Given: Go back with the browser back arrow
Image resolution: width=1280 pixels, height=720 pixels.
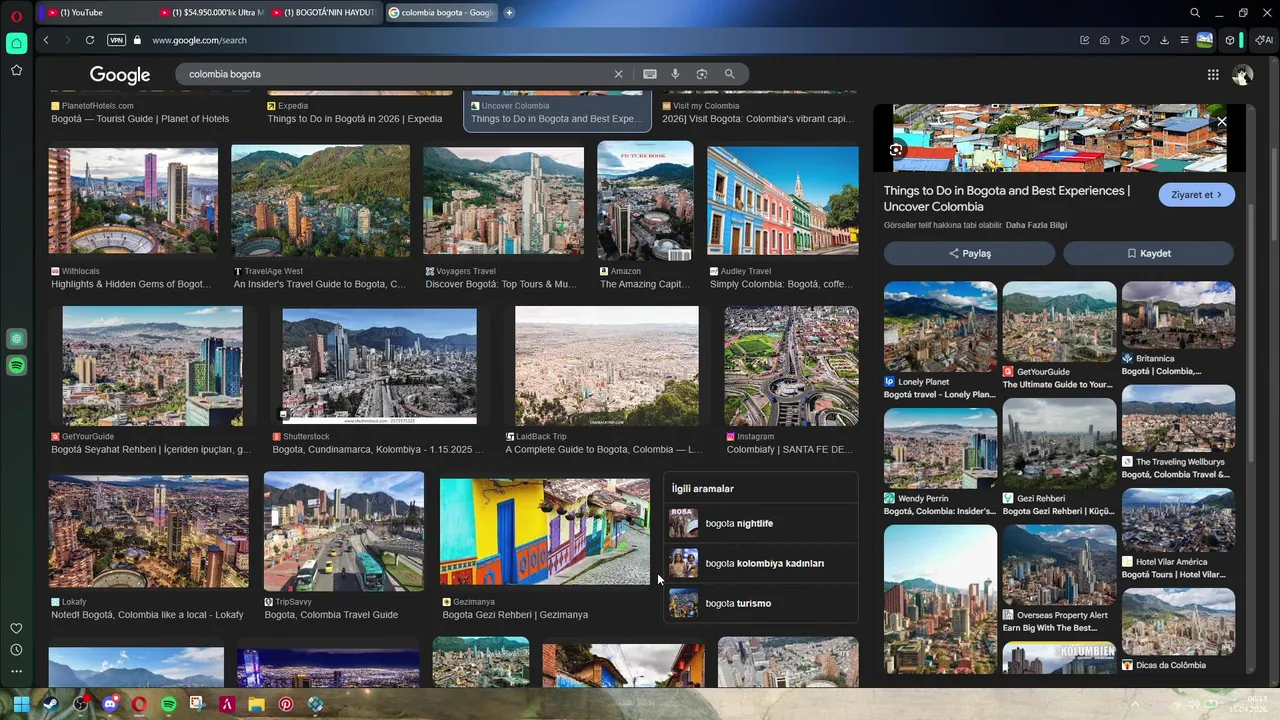Looking at the screenshot, I should (46, 40).
